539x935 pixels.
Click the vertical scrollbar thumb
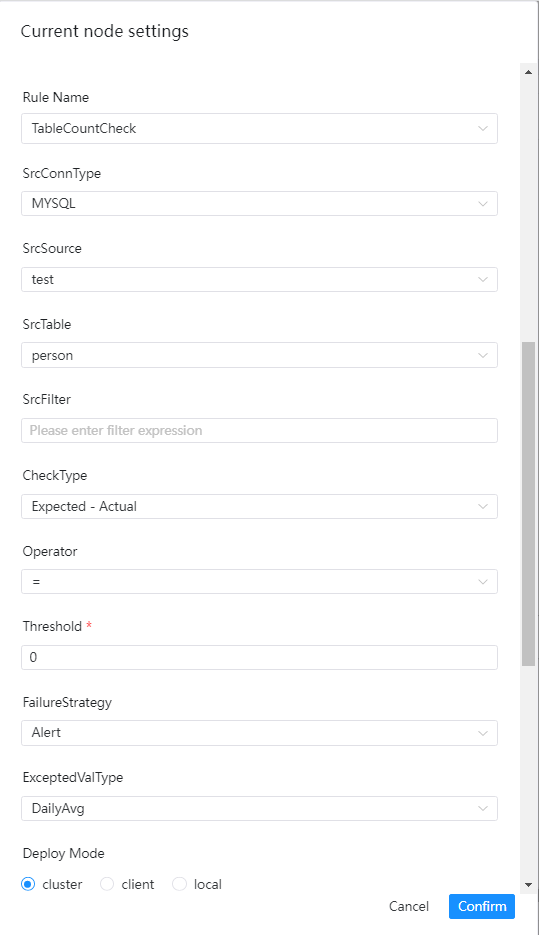click(528, 504)
